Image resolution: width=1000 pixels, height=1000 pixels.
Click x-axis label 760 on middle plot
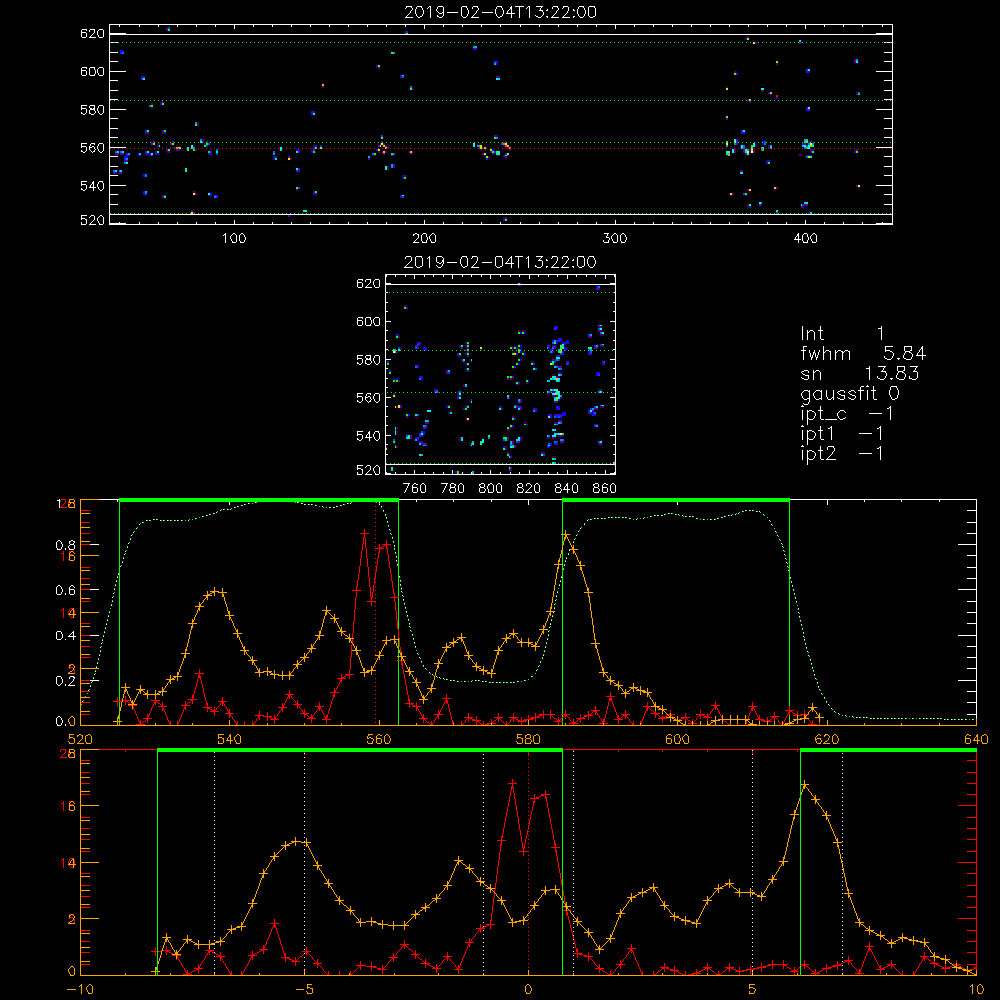point(415,489)
